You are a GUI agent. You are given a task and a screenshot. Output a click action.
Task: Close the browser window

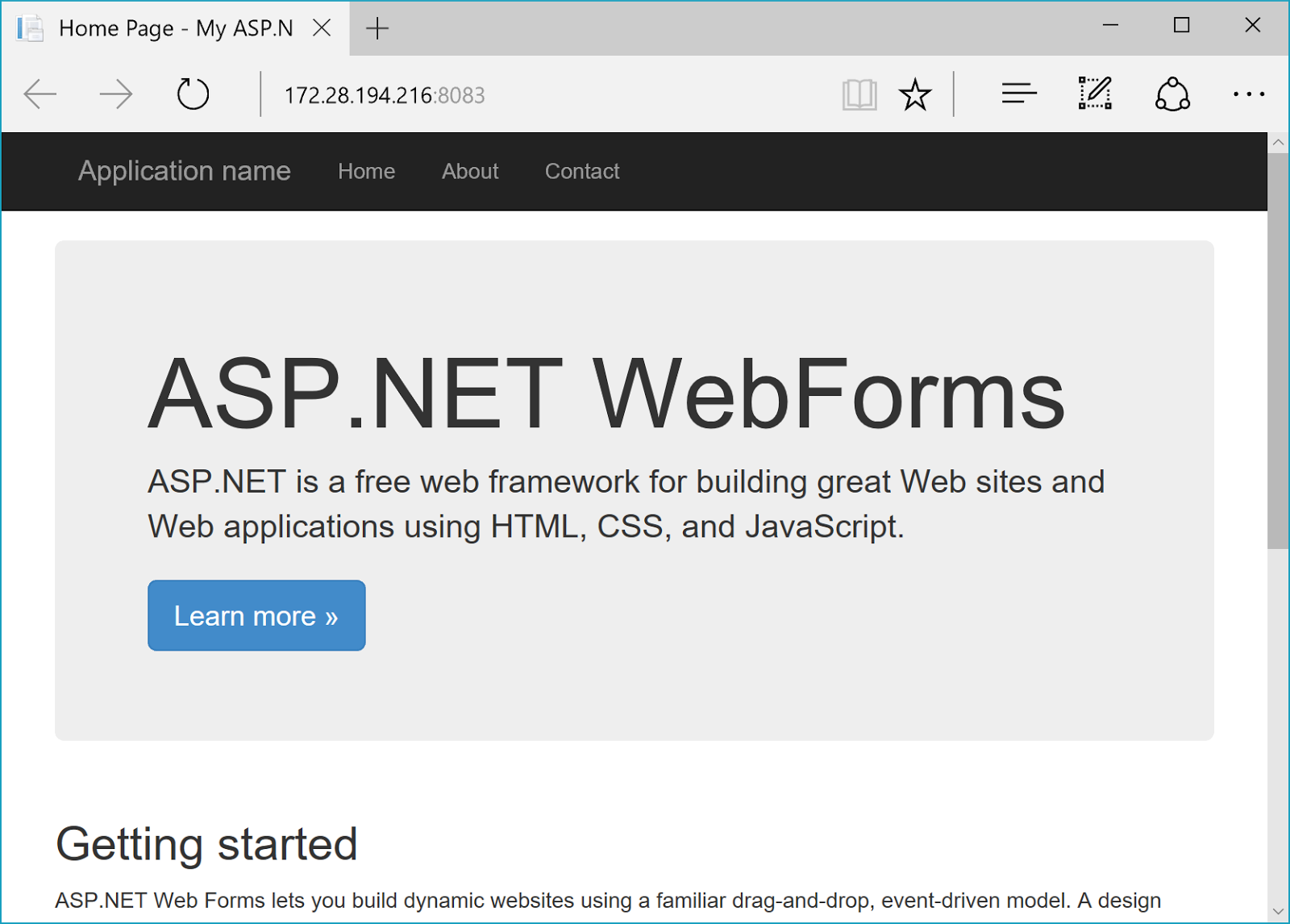[x=1252, y=25]
